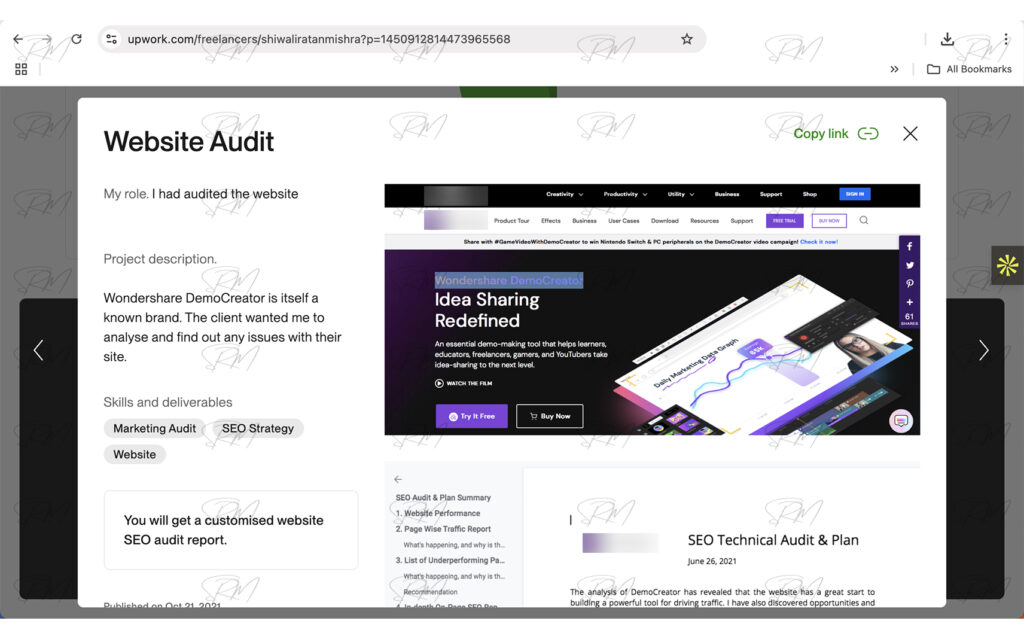
Task: Select 1. Website Performance outline item
Action: point(438,514)
